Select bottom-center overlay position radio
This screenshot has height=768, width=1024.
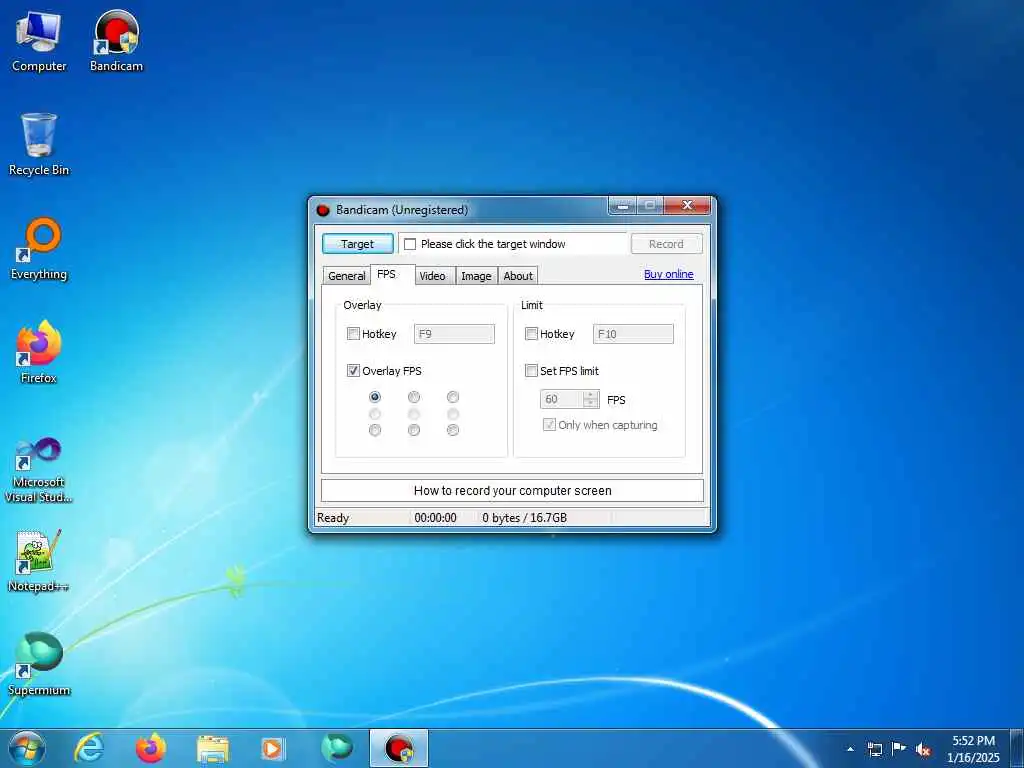[x=414, y=430]
